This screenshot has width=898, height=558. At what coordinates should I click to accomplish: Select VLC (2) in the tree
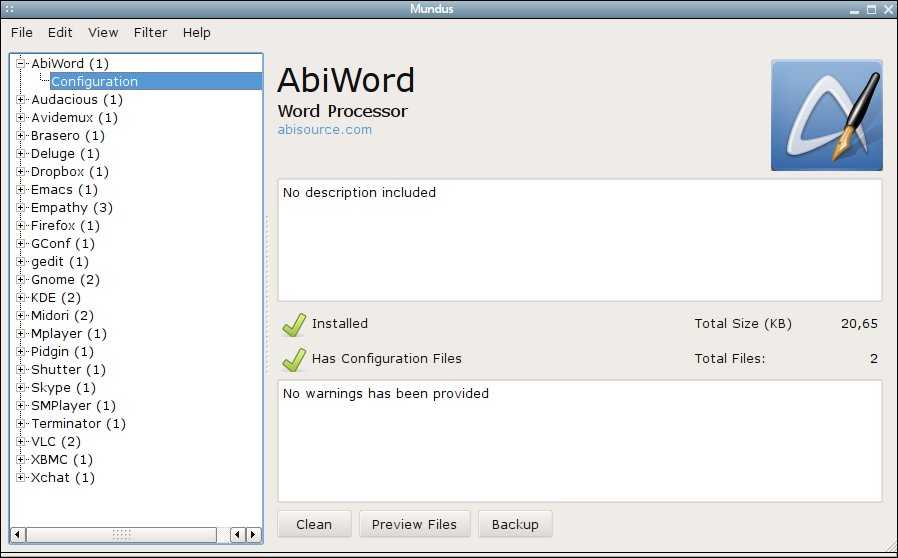[x=56, y=442]
